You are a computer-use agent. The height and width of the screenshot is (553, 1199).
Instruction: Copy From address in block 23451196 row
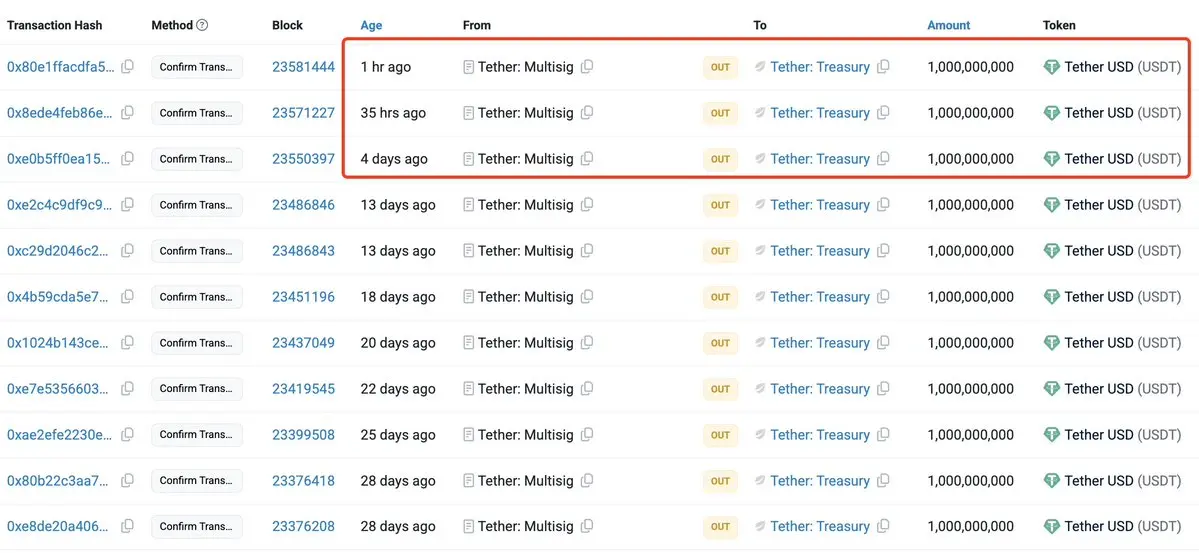click(587, 297)
